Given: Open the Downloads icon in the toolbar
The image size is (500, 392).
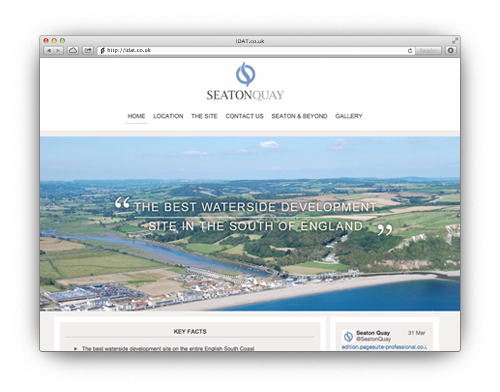Looking at the screenshot, I should click(x=451, y=51).
